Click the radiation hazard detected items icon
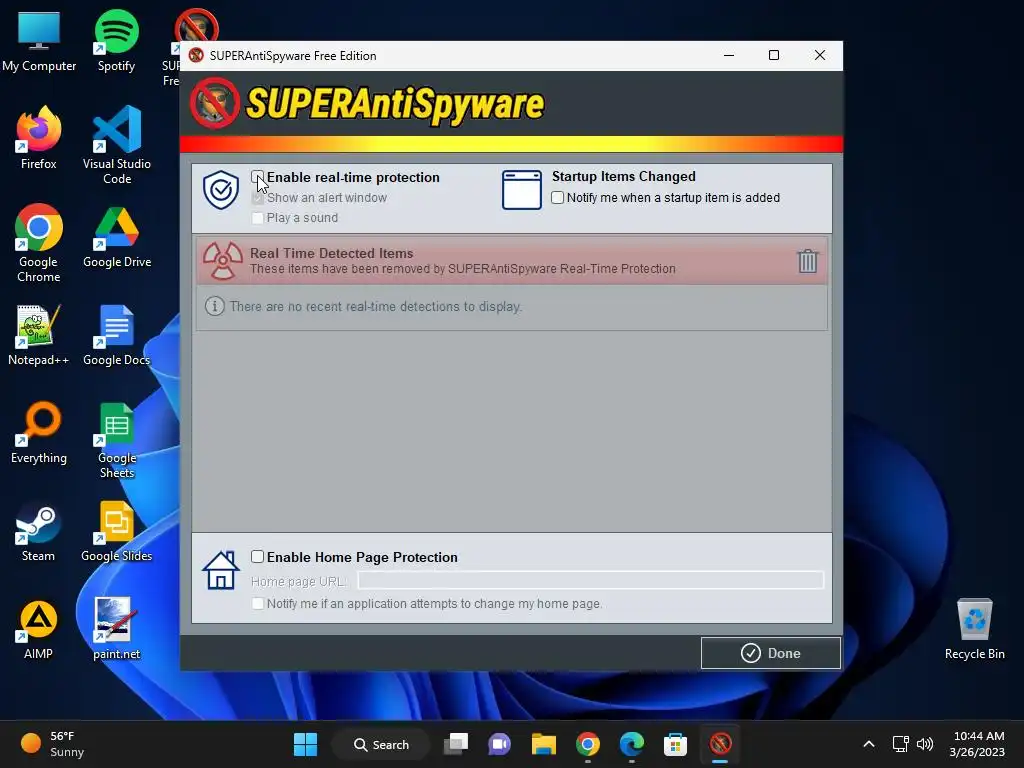 tap(223, 261)
